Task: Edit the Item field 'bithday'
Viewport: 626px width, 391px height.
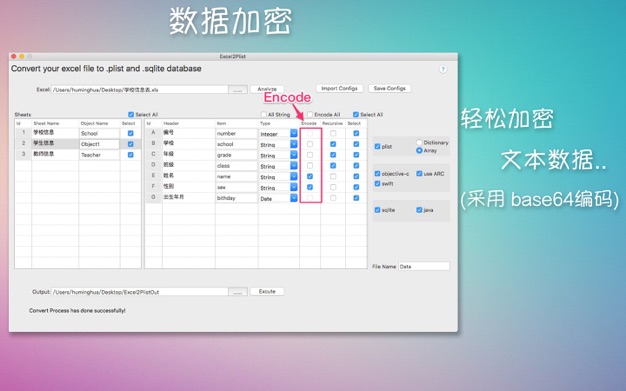Action: click(x=236, y=198)
